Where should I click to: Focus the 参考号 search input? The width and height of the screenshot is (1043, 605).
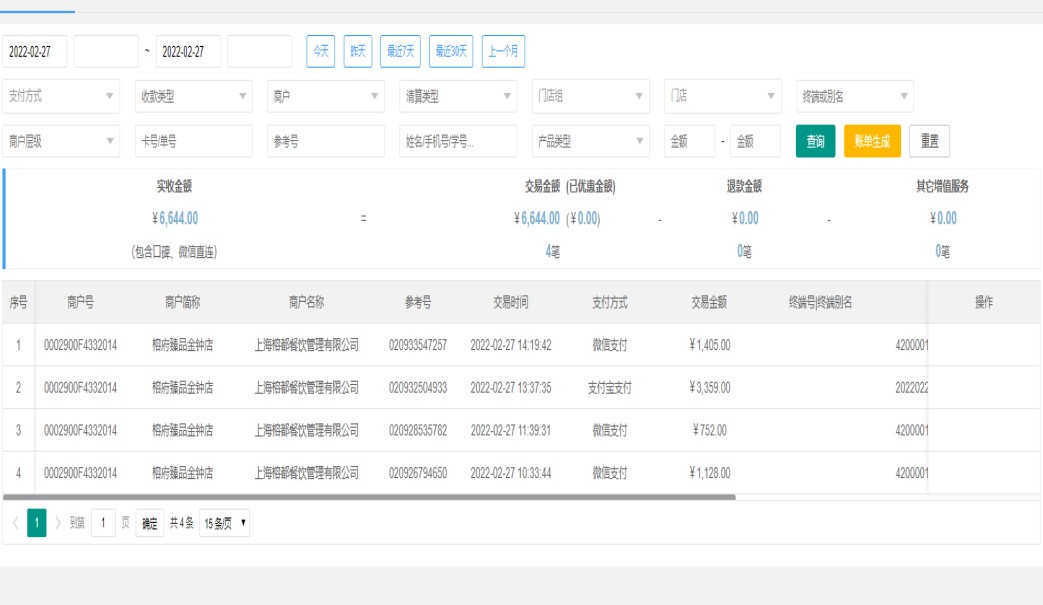click(325, 141)
